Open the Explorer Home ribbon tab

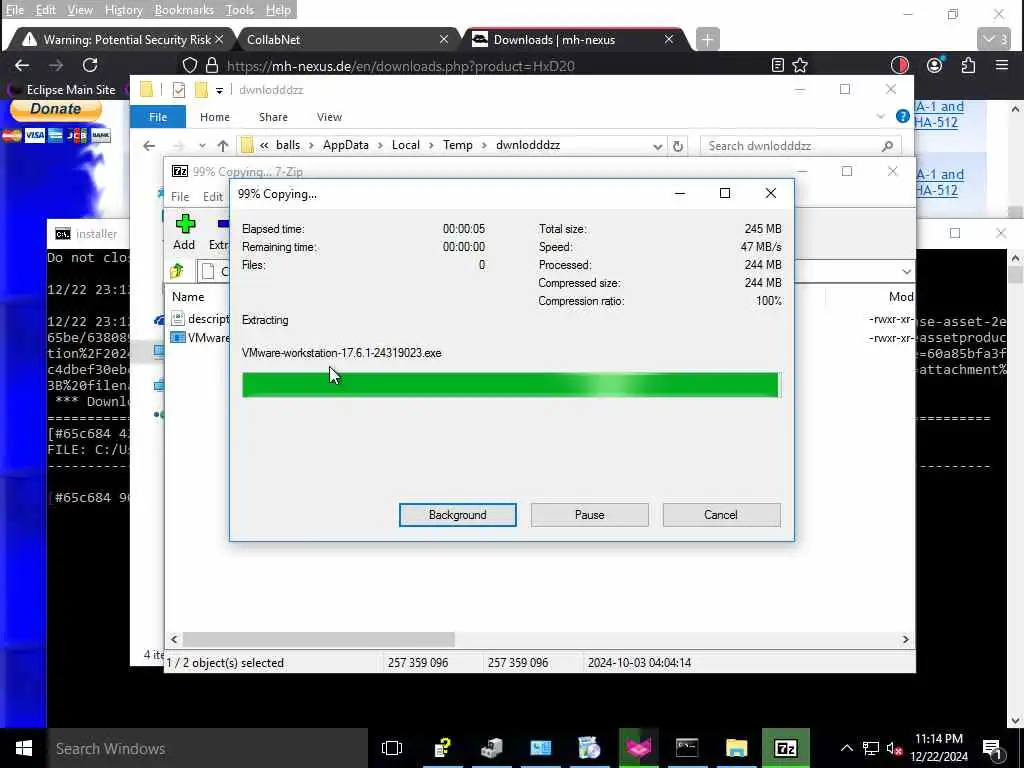click(x=215, y=117)
